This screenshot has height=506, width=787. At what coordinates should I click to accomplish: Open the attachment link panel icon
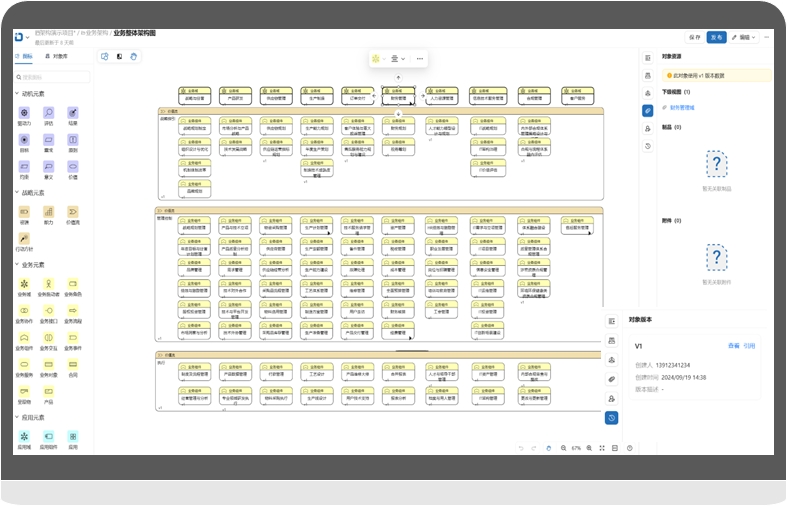tap(648, 110)
